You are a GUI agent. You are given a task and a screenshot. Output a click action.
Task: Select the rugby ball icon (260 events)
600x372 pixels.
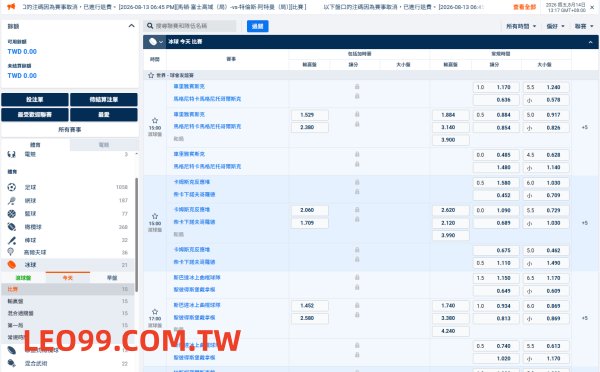coord(11,227)
